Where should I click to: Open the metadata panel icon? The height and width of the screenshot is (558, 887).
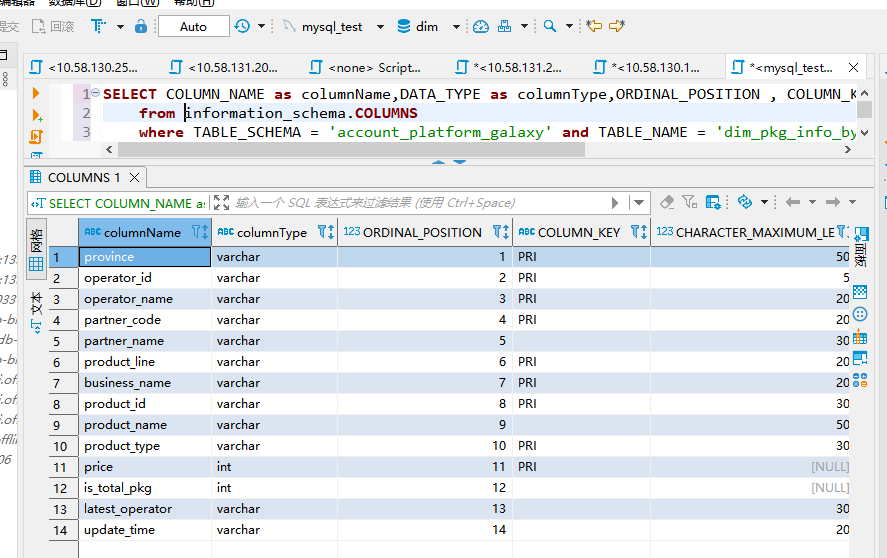[860, 358]
